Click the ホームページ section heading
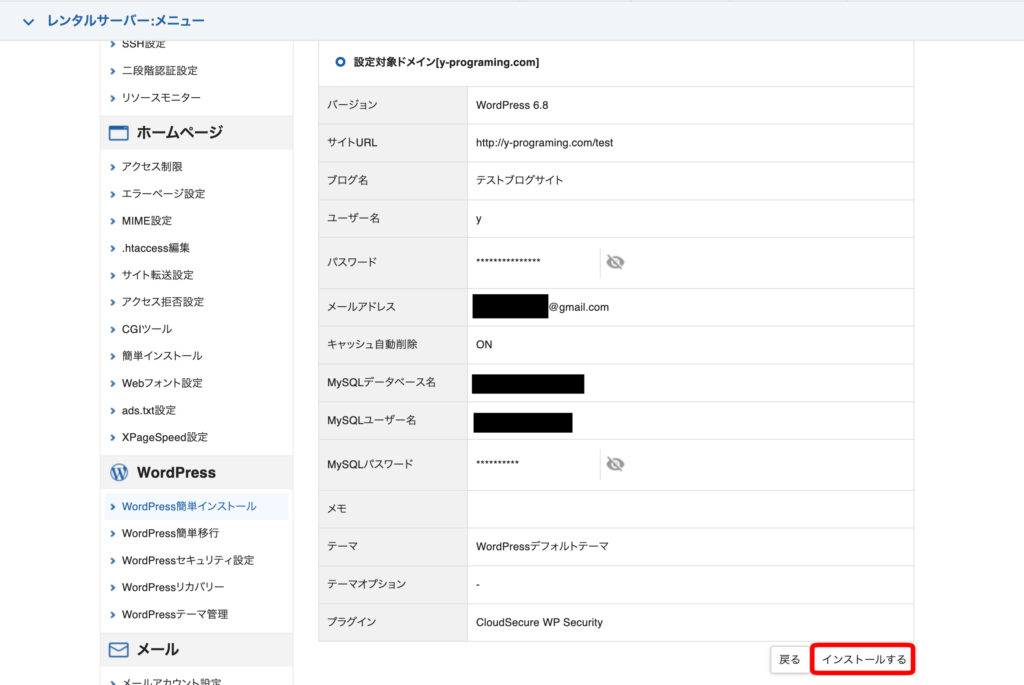Image resolution: width=1024 pixels, height=685 pixels. [x=180, y=133]
